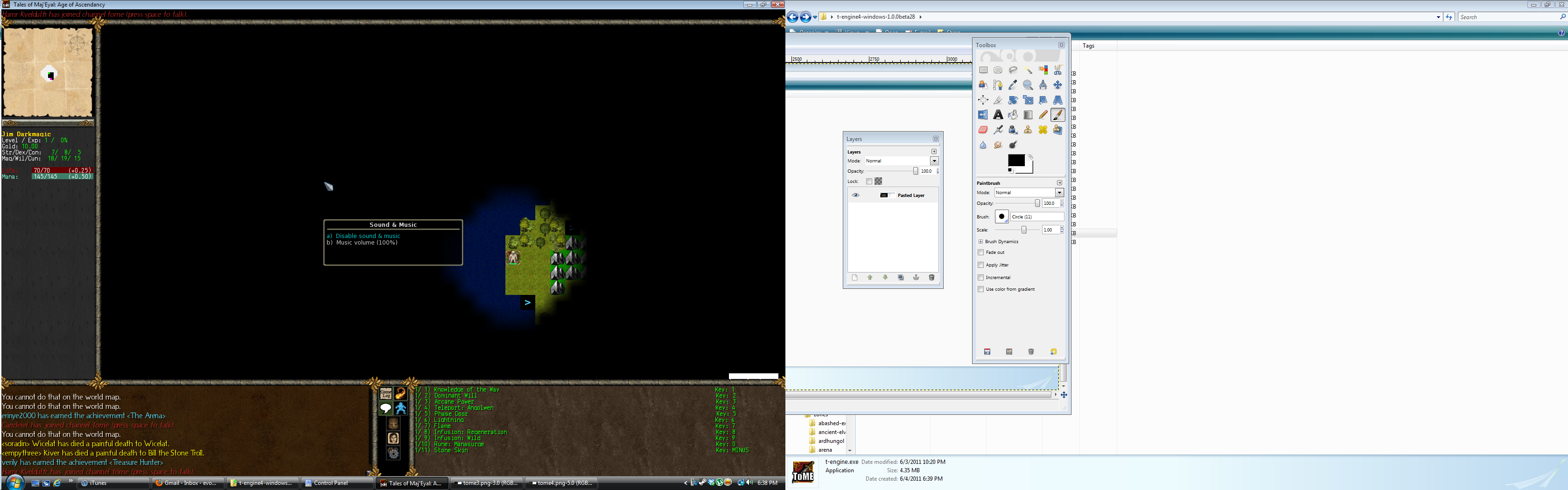
Task: Delete layer using the trash icon
Action: (931, 278)
